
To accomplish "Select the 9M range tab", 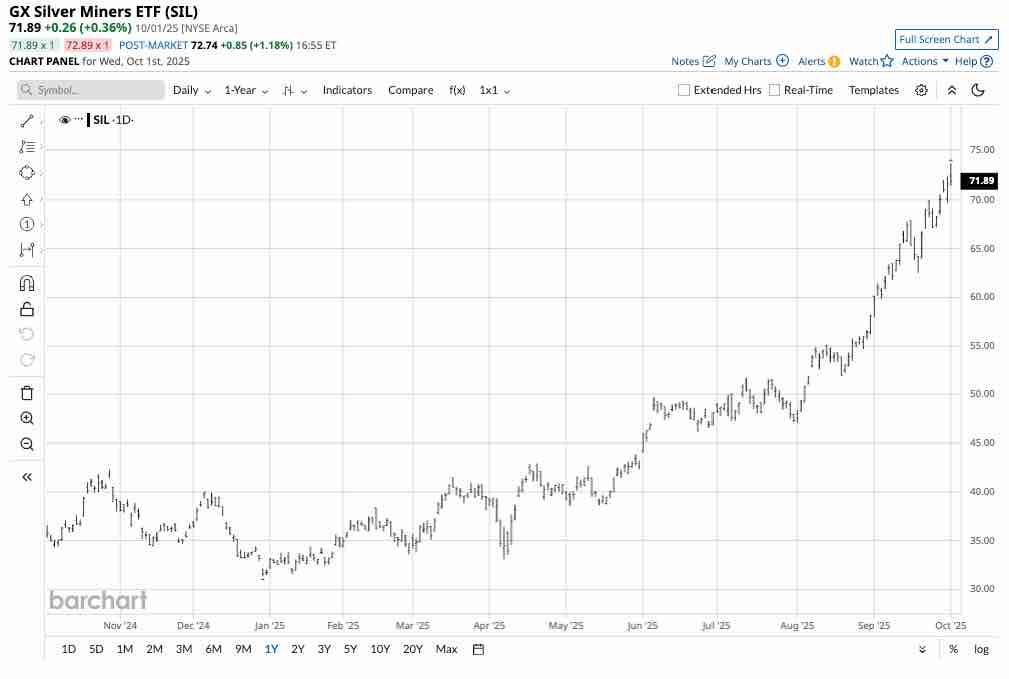I will 243,649.
